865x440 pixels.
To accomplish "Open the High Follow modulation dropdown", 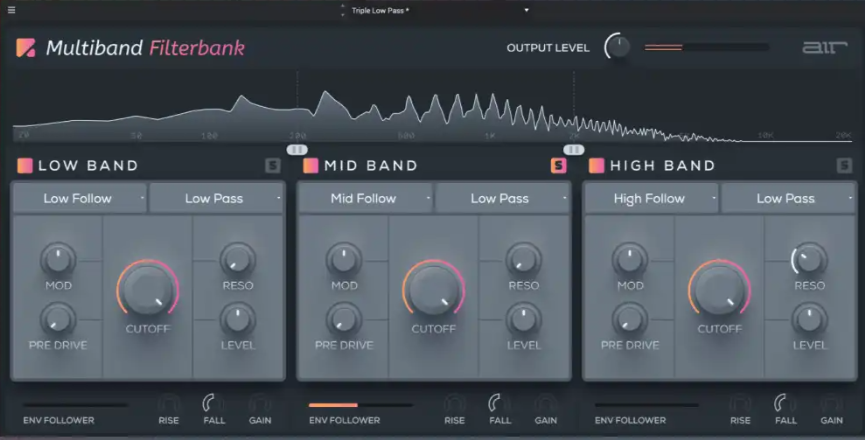I will (651, 198).
